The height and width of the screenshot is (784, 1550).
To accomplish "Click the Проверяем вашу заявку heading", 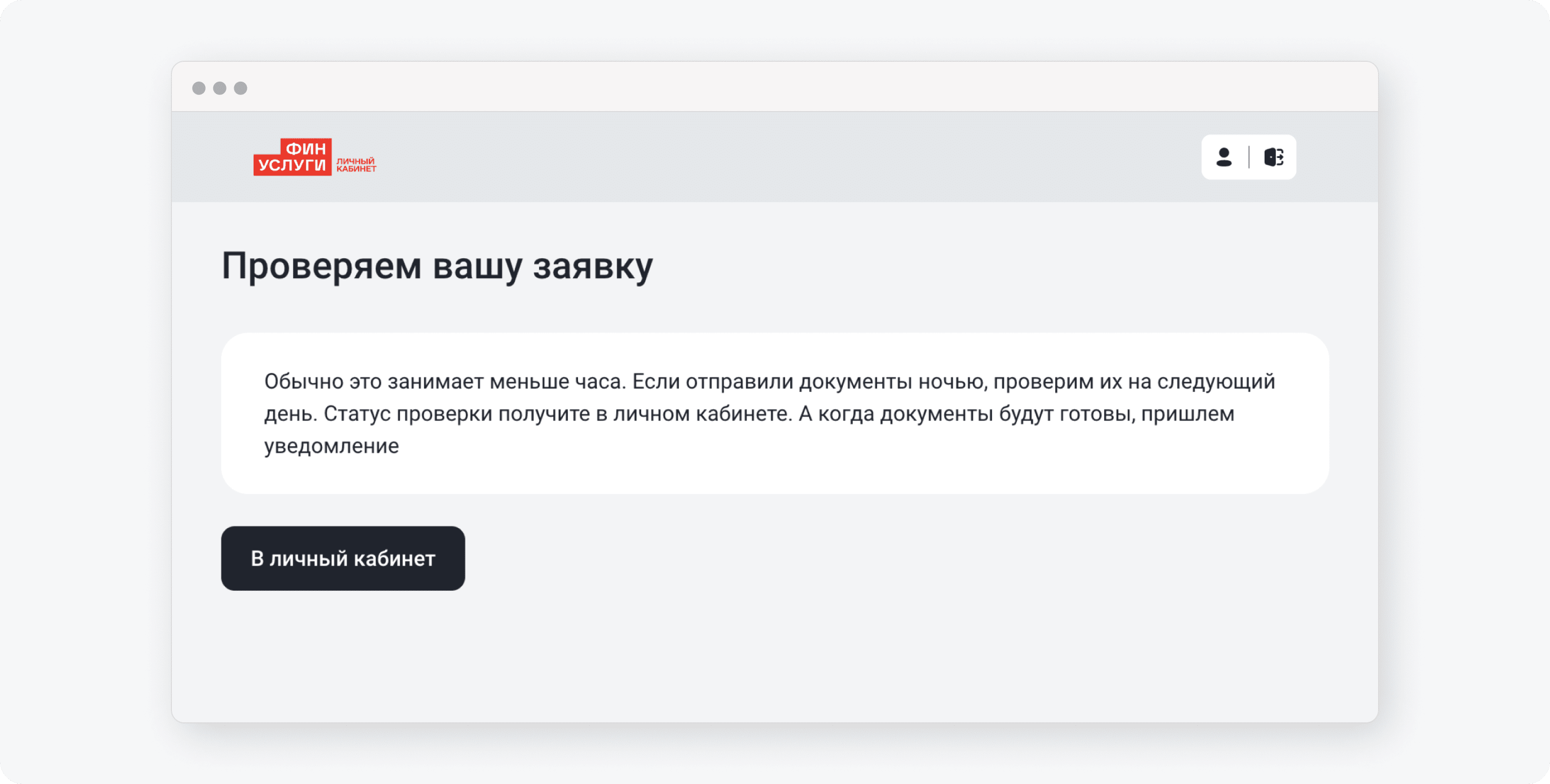I will click(437, 266).
